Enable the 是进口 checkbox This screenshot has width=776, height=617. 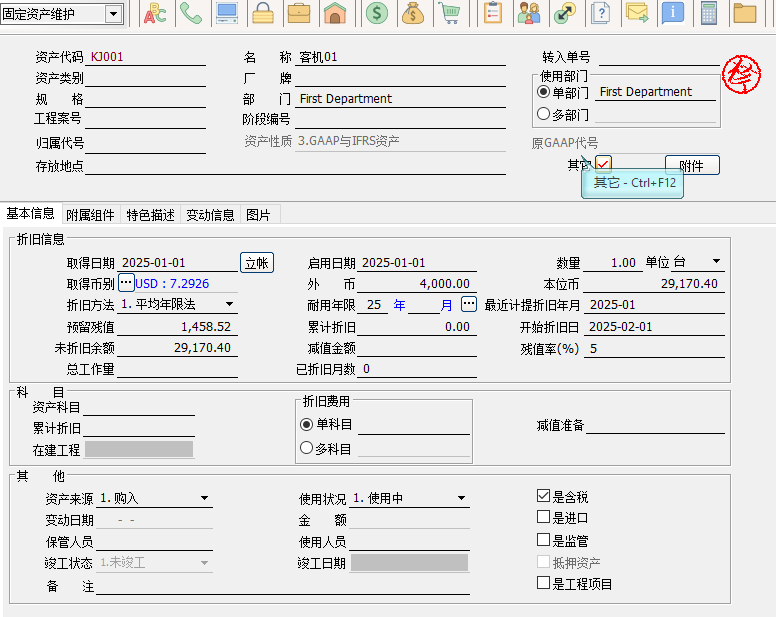click(x=544, y=518)
